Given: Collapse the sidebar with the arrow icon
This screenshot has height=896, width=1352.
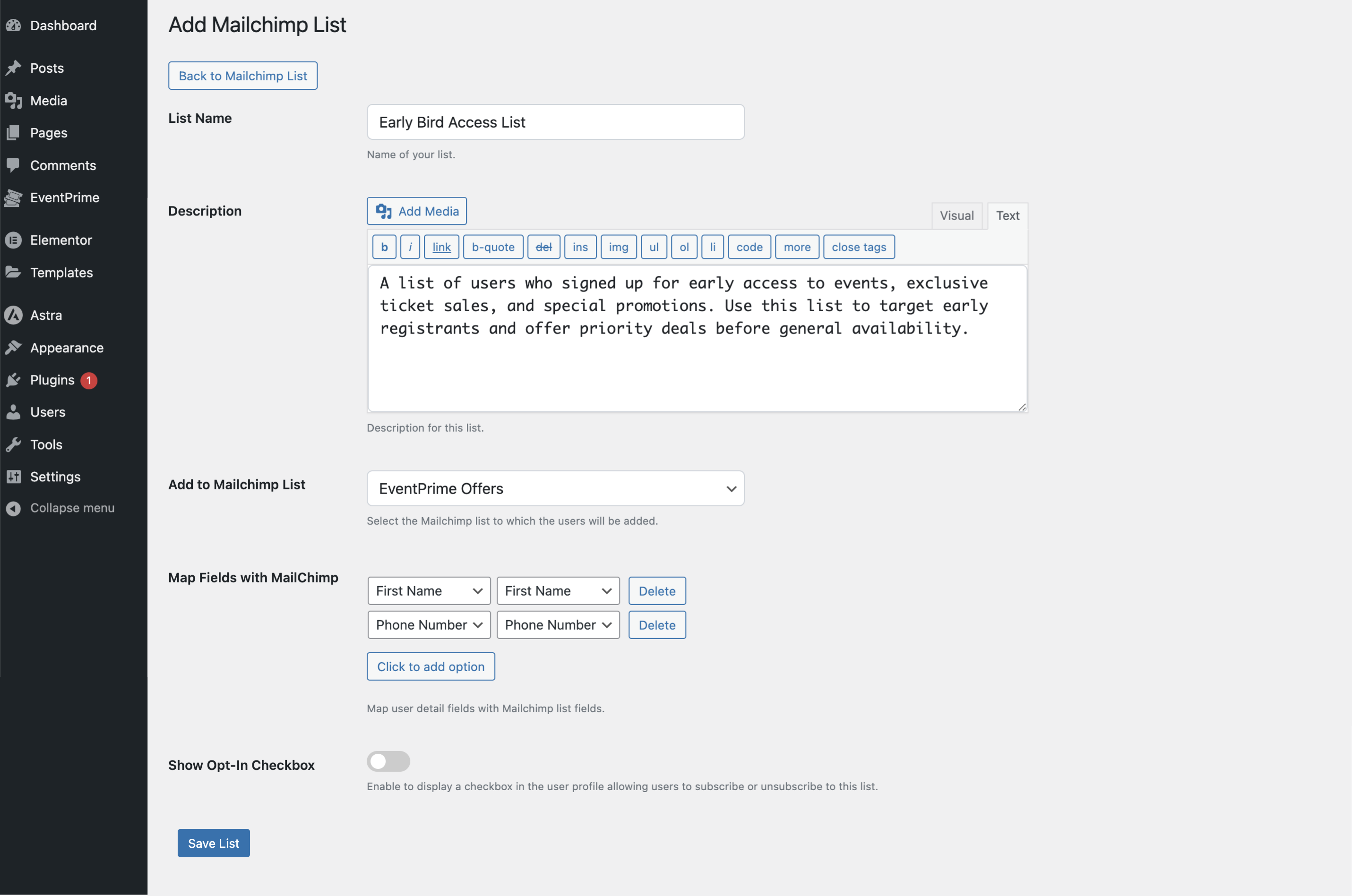Looking at the screenshot, I should [x=13, y=508].
